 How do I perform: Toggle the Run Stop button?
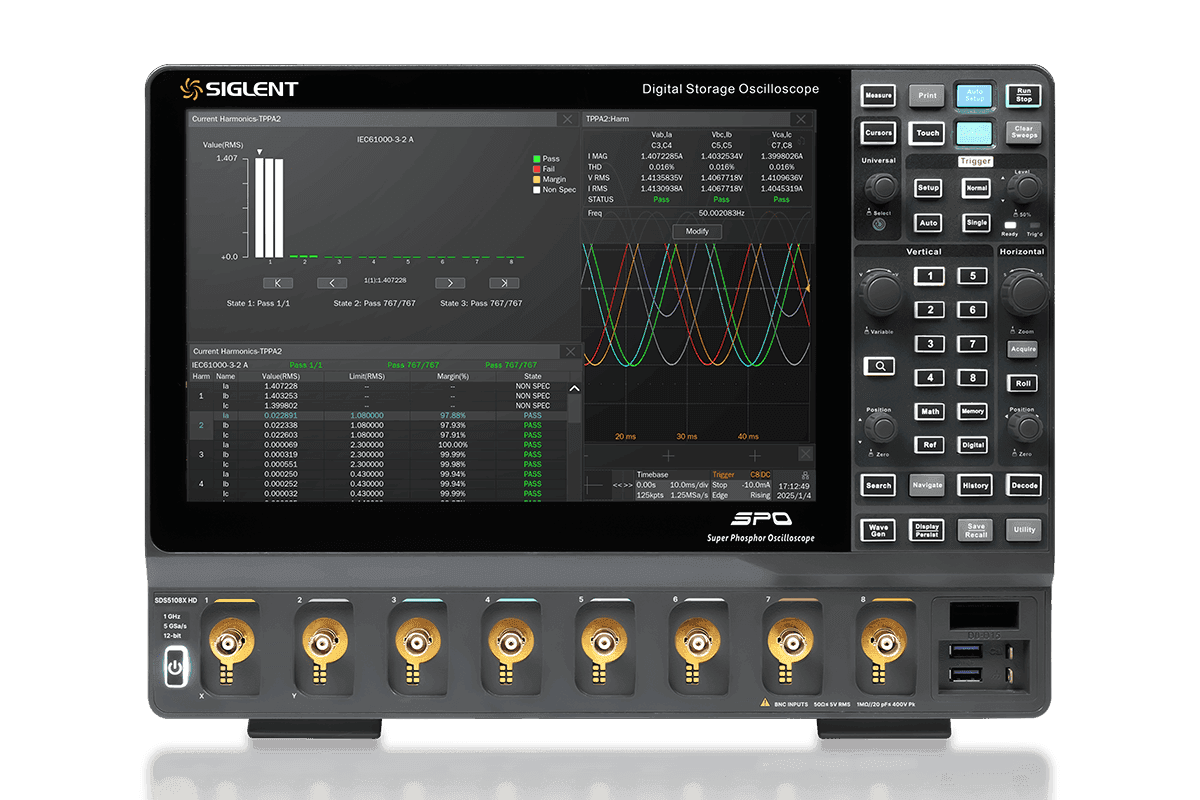(x=1023, y=95)
